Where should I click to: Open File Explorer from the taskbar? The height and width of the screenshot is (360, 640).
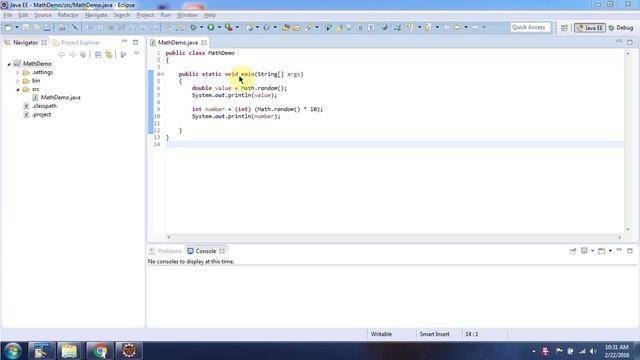click(x=69, y=351)
